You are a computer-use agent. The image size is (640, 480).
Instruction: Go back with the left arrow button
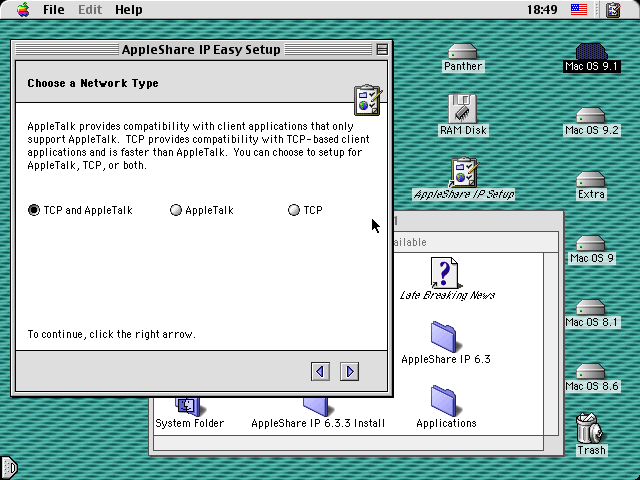(320, 371)
